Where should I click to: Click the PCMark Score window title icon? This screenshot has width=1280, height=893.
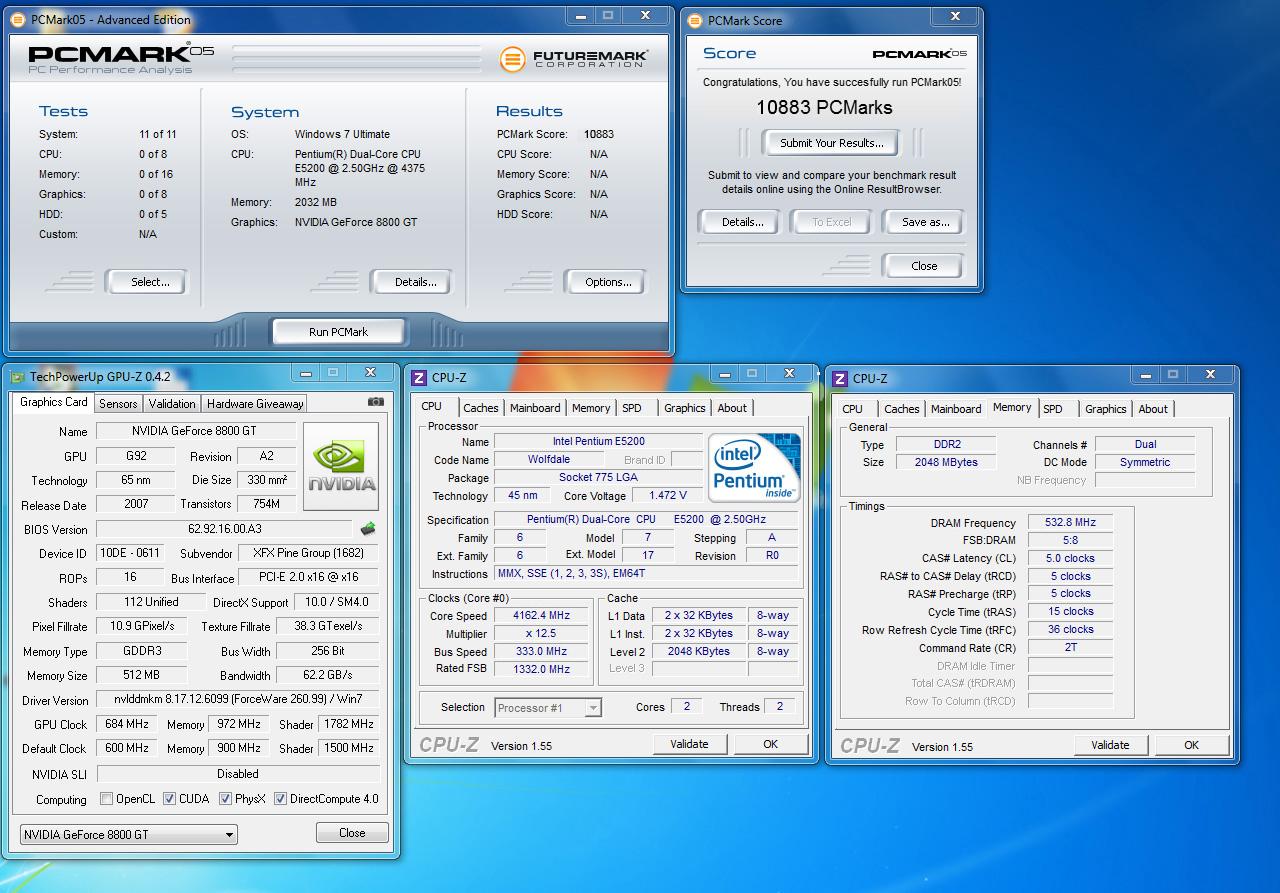696,20
